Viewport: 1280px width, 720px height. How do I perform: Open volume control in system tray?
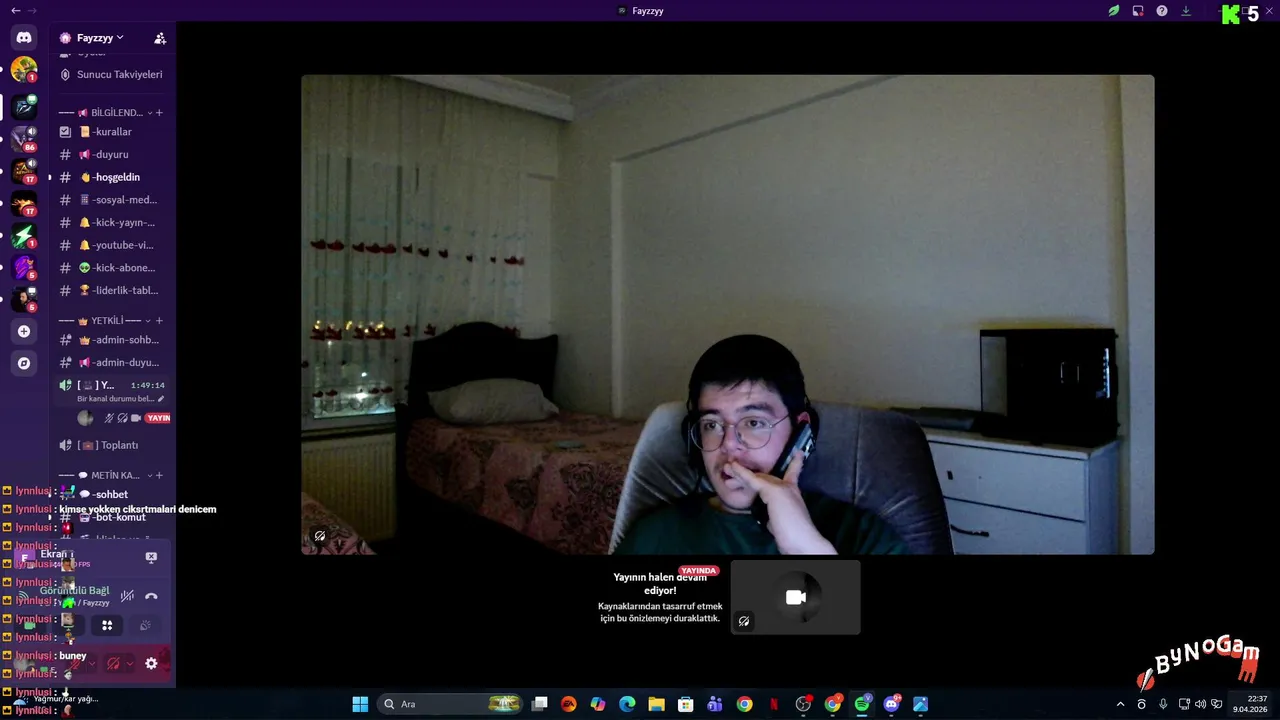[x=1200, y=704]
